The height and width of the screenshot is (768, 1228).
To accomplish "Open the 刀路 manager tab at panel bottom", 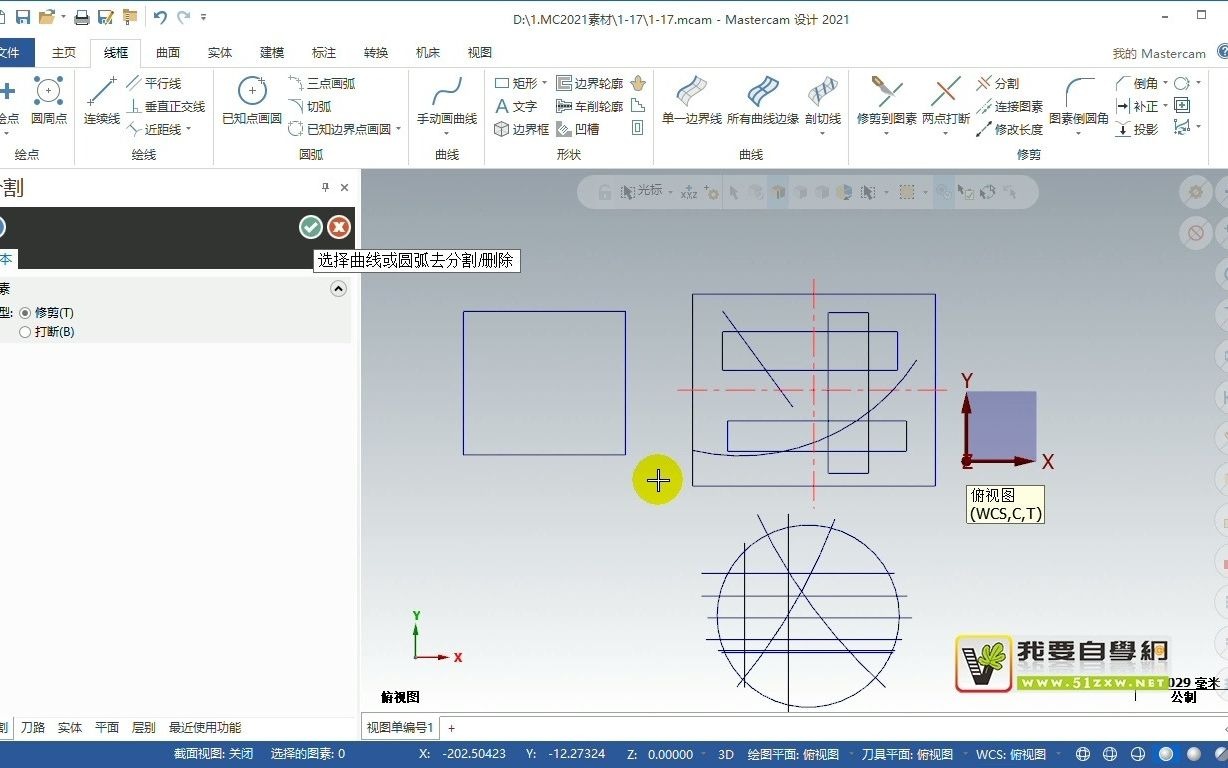I will pos(33,728).
